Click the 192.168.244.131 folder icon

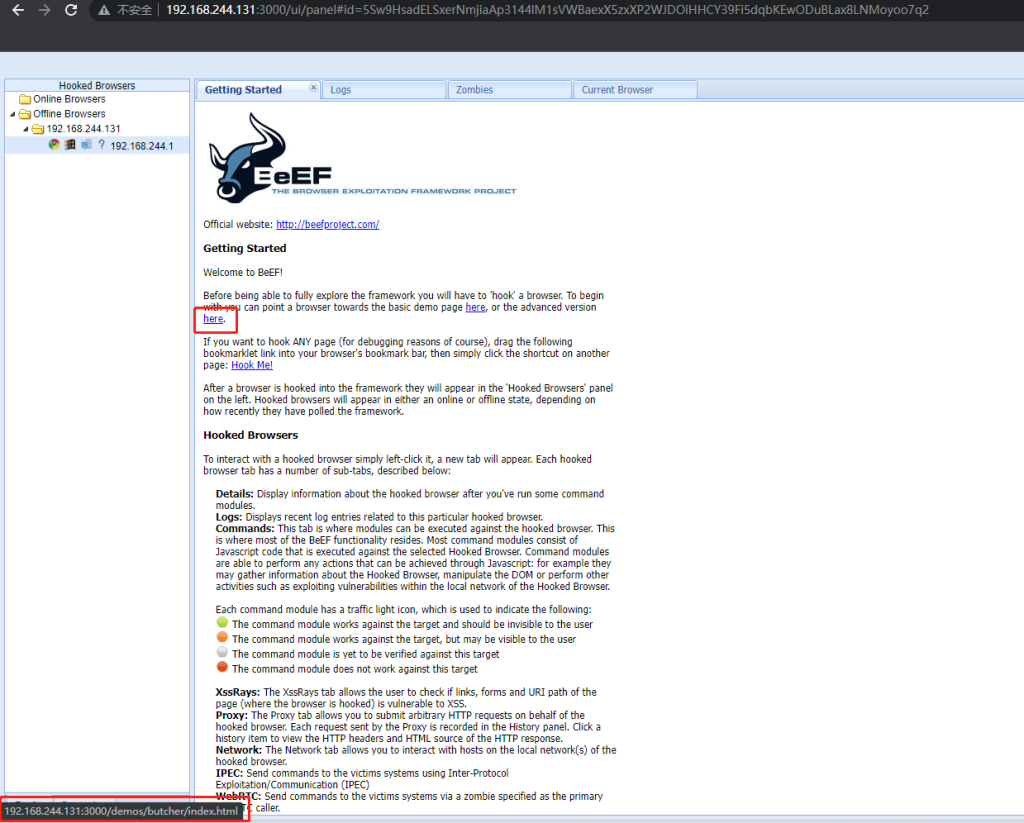38,129
